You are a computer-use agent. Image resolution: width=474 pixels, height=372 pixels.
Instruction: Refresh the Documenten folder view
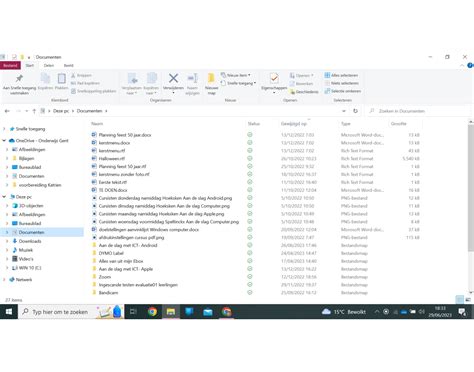pos(355,111)
